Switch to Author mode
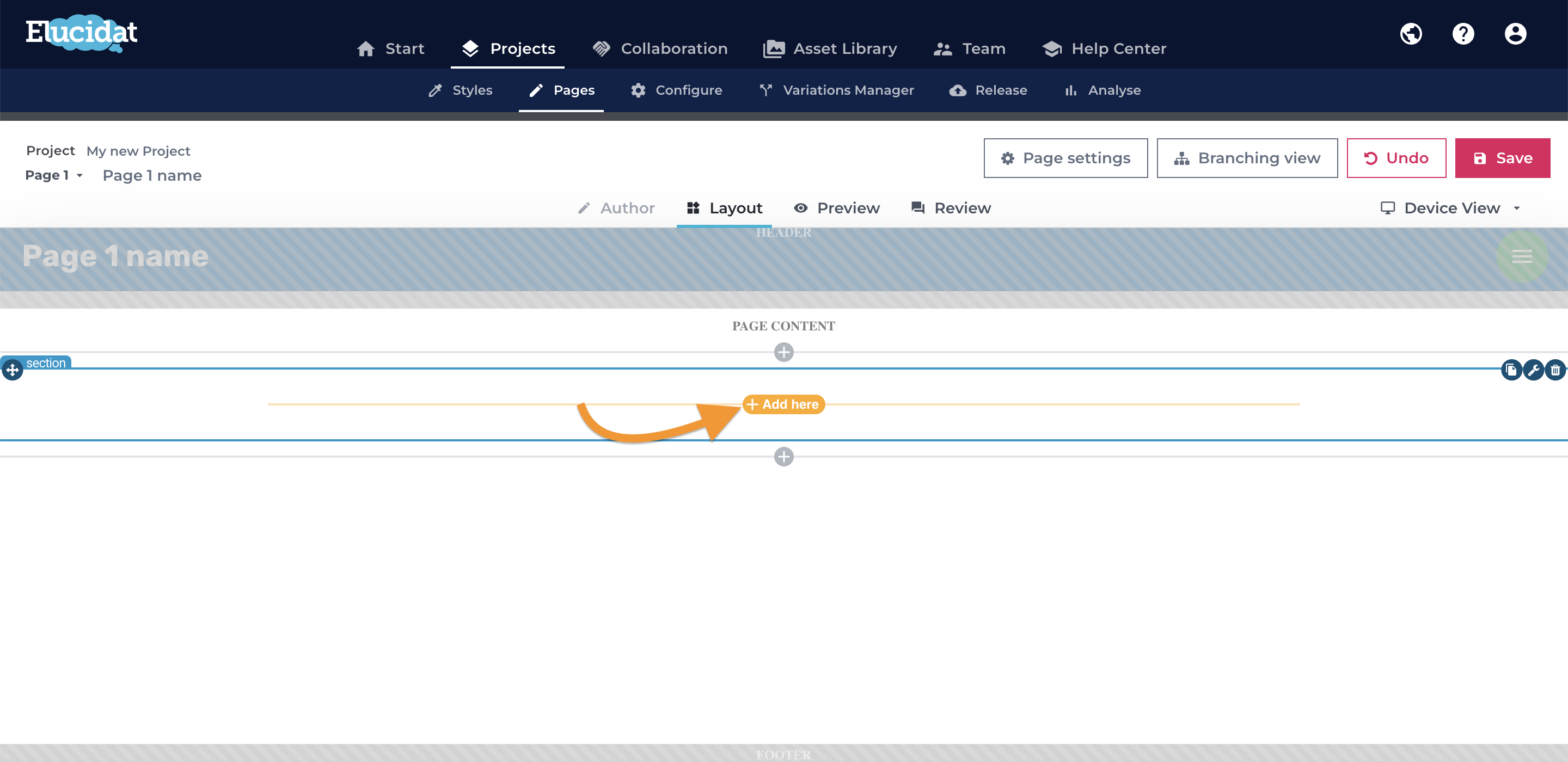The width and height of the screenshot is (1568, 762). pos(616,208)
